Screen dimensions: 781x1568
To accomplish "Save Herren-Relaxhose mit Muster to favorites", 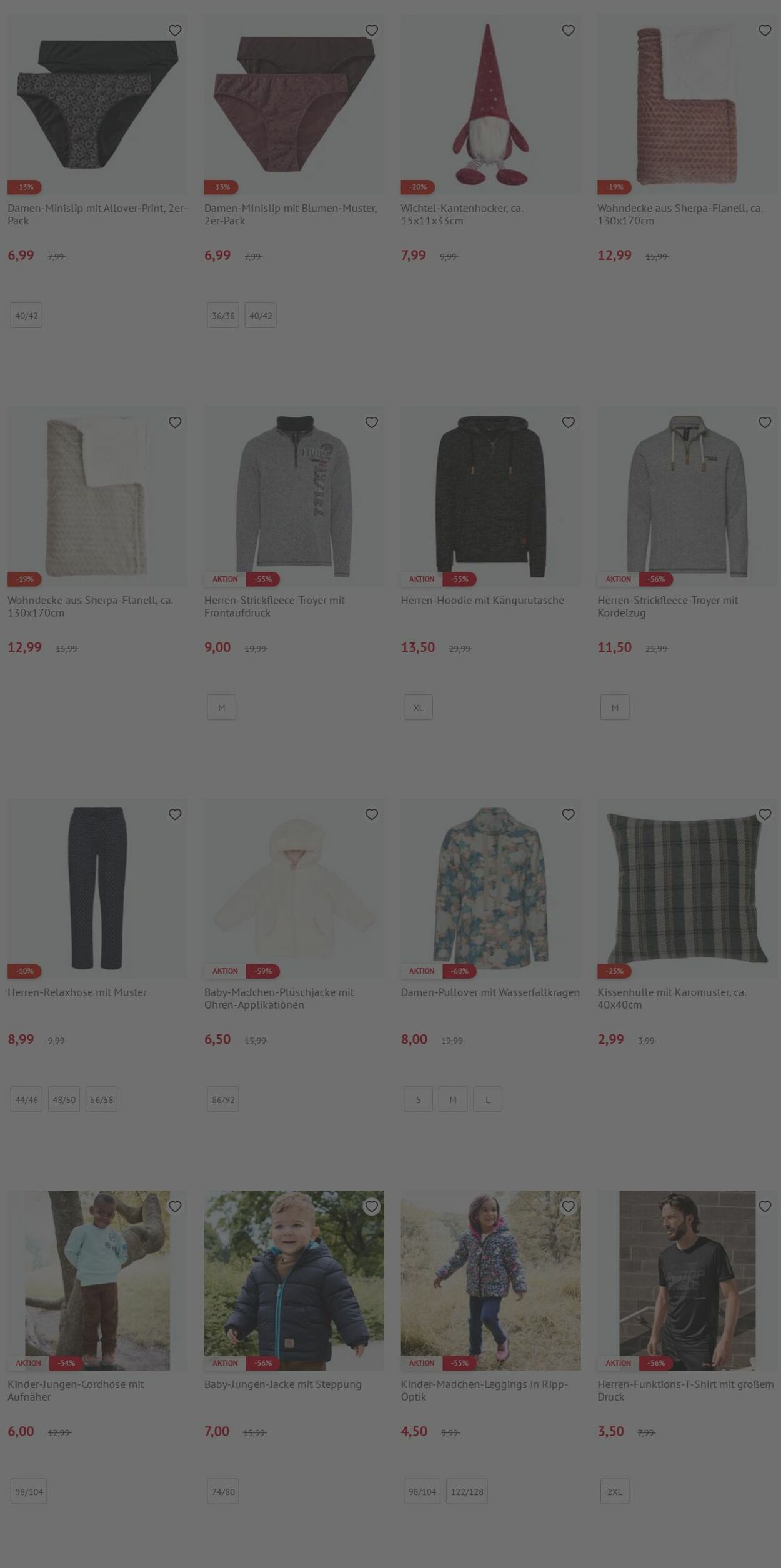I will 175,814.
